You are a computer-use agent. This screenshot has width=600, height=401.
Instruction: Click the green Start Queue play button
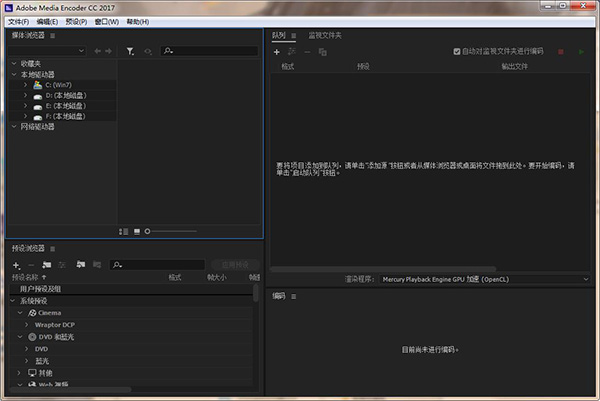pos(581,52)
